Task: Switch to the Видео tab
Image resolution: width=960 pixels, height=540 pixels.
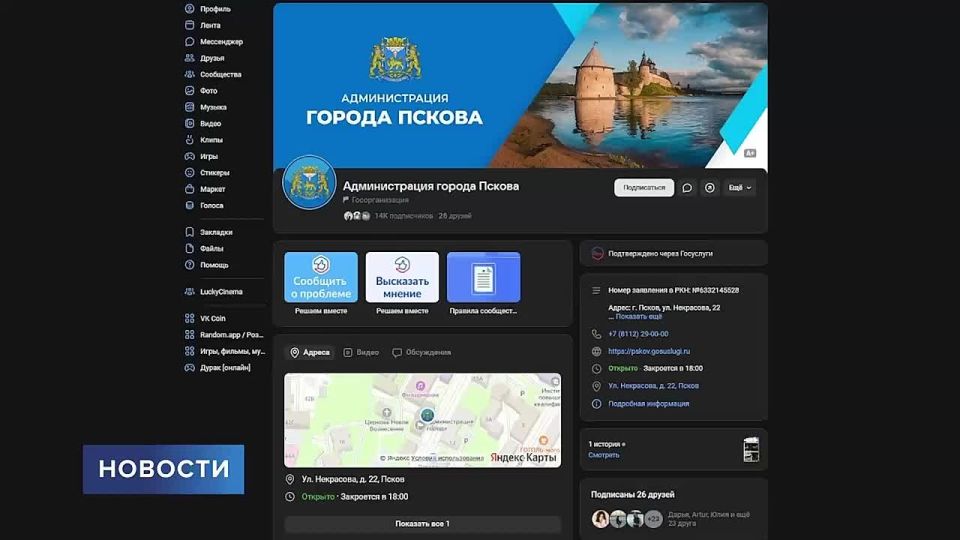Action: coord(361,353)
